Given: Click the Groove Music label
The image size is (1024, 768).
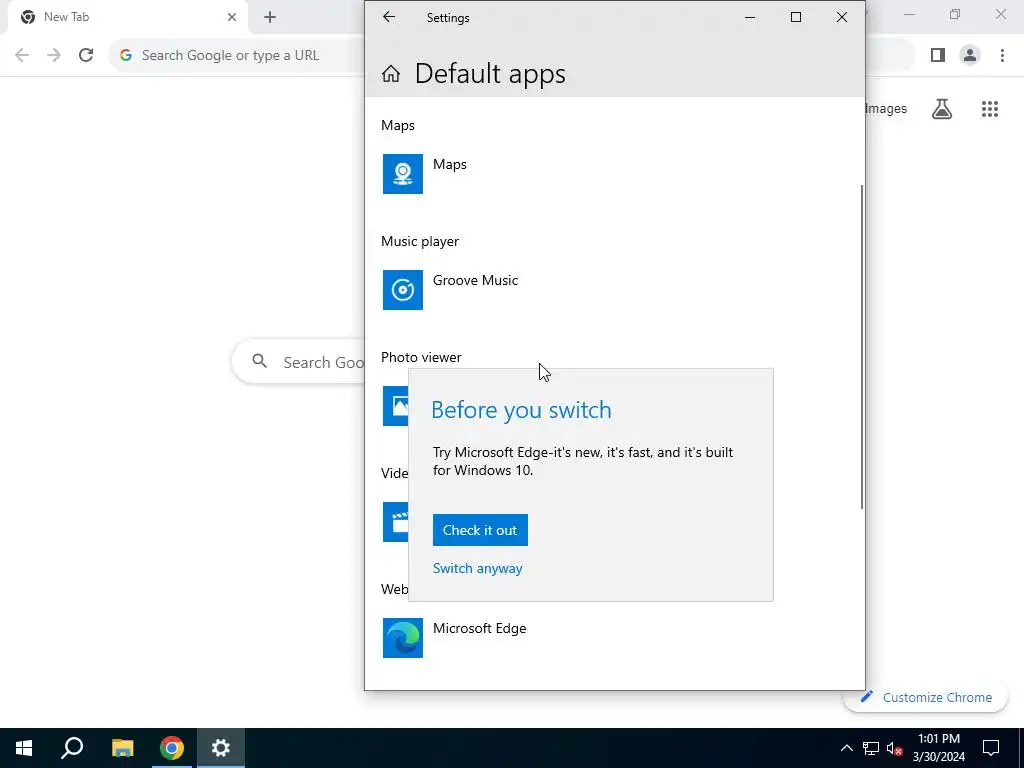Looking at the screenshot, I should (x=475, y=281).
